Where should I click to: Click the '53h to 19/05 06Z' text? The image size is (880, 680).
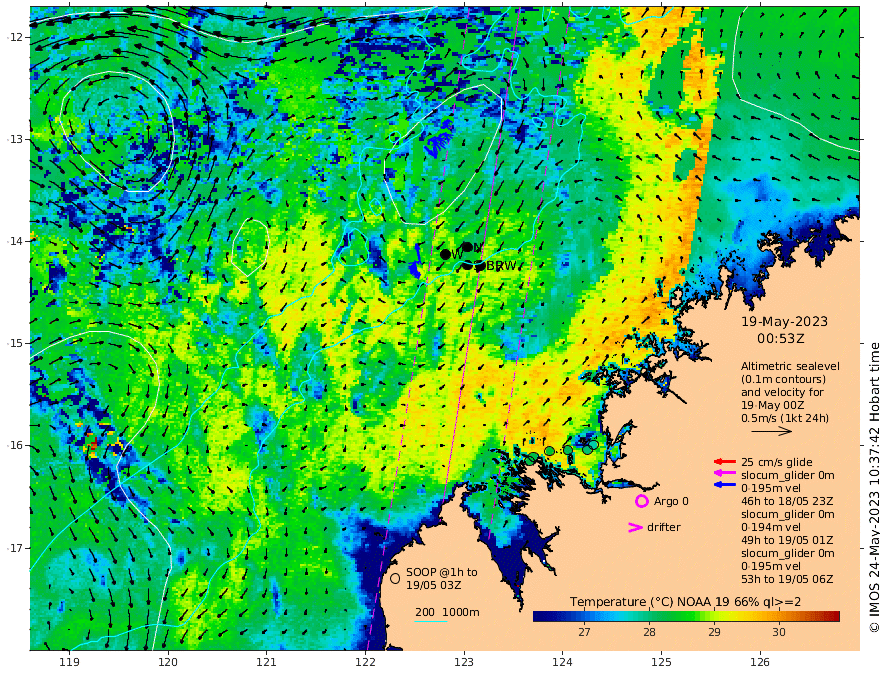click(x=787, y=579)
